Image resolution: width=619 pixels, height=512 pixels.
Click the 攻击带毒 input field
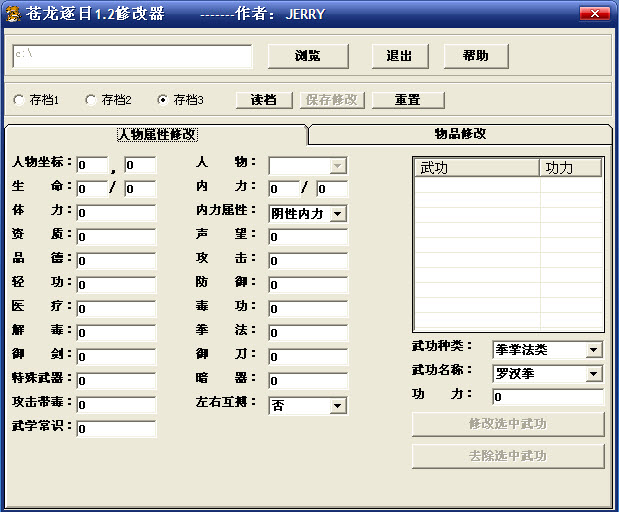click(116, 405)
